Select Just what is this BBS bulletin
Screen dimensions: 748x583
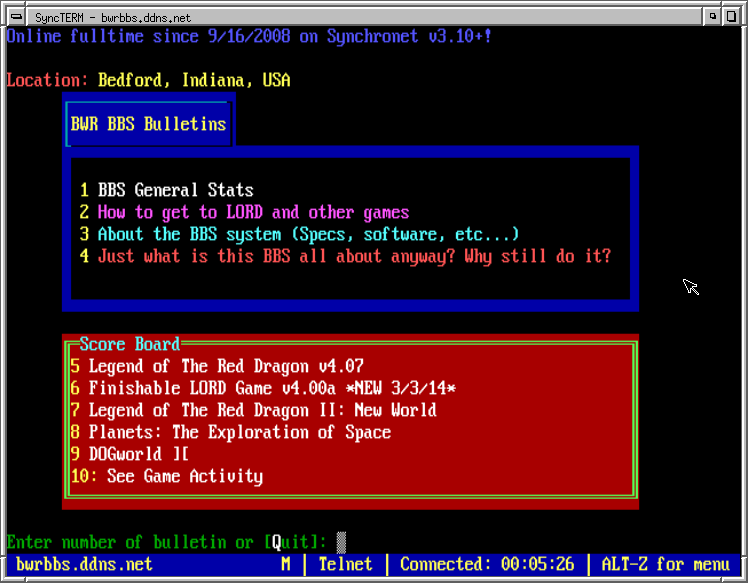(345, 256)
